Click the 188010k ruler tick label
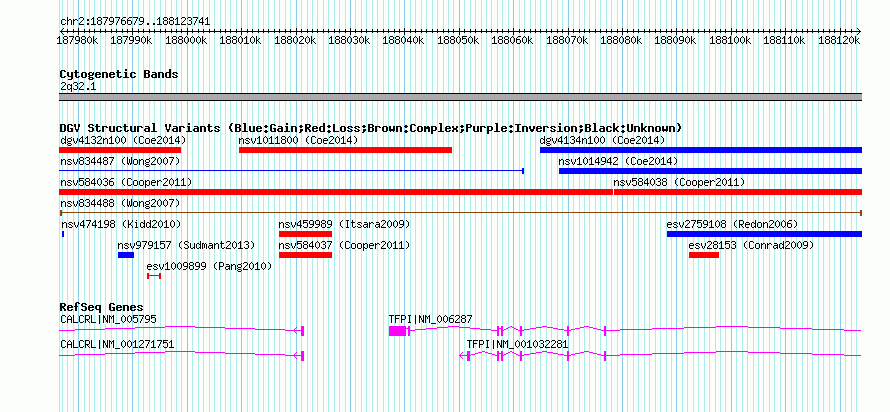 coord(240,41)
